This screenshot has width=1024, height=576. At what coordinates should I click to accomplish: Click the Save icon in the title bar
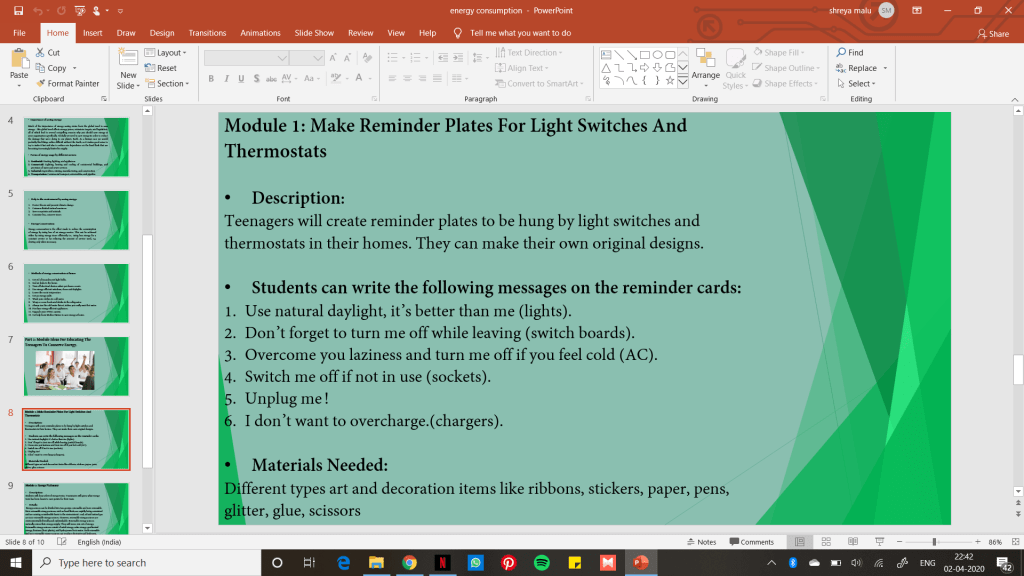click(x=19, y=10)
